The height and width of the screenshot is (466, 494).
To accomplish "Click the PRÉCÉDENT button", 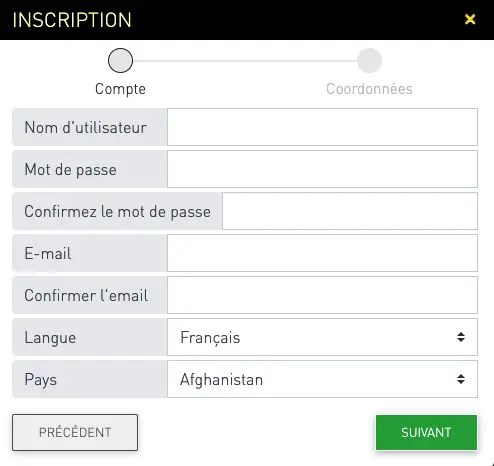I will [75, 432].
